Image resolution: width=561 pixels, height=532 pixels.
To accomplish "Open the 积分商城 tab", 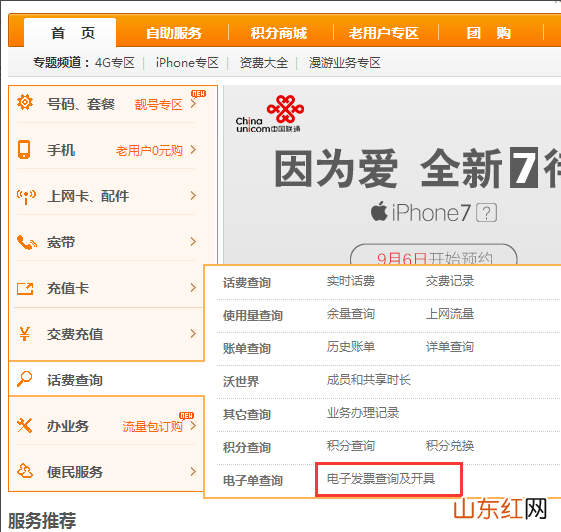I will [x=279, y=33].
